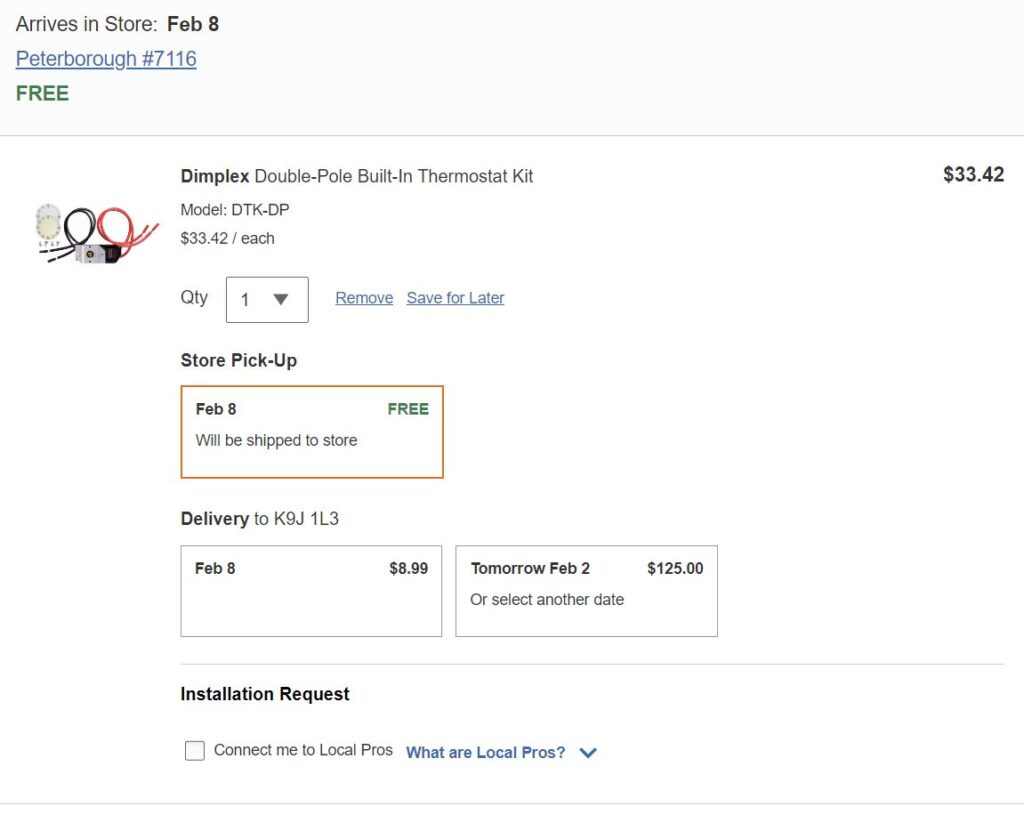Save the item for later
Image resolution: width=1024 pixels, height=815 pixels.
tap(455, 298)
